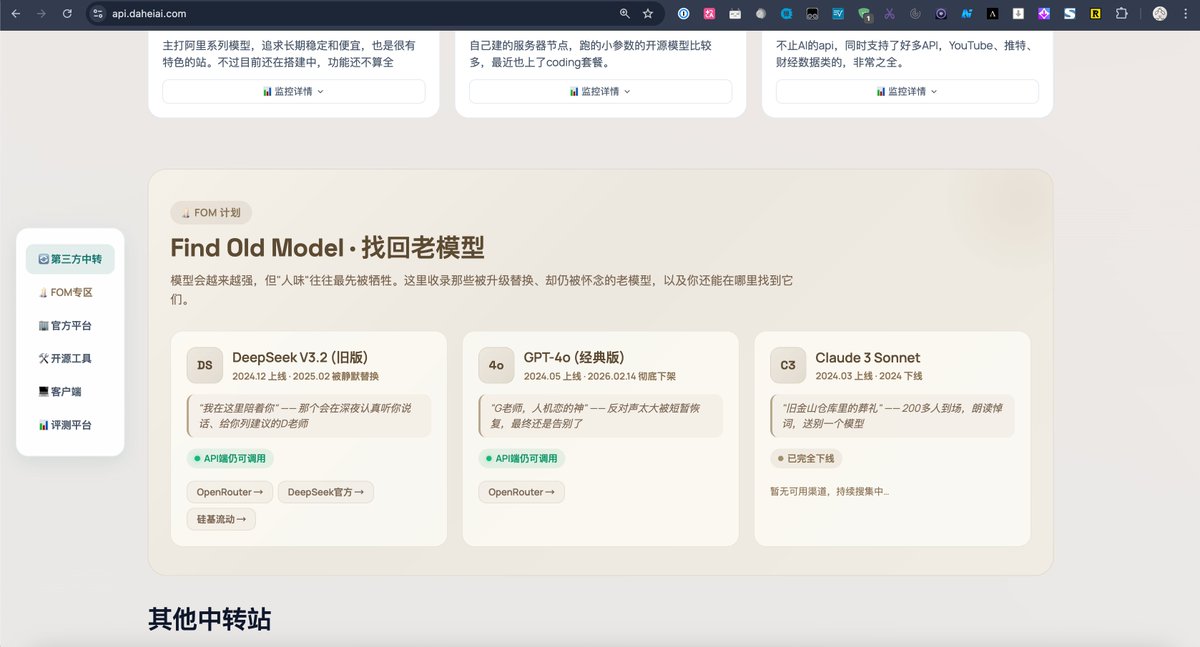Click '2024.05 上线 · 2026.02.14 彻底下架' date text
Viewport: 1200px width, 647px height.
600,376
